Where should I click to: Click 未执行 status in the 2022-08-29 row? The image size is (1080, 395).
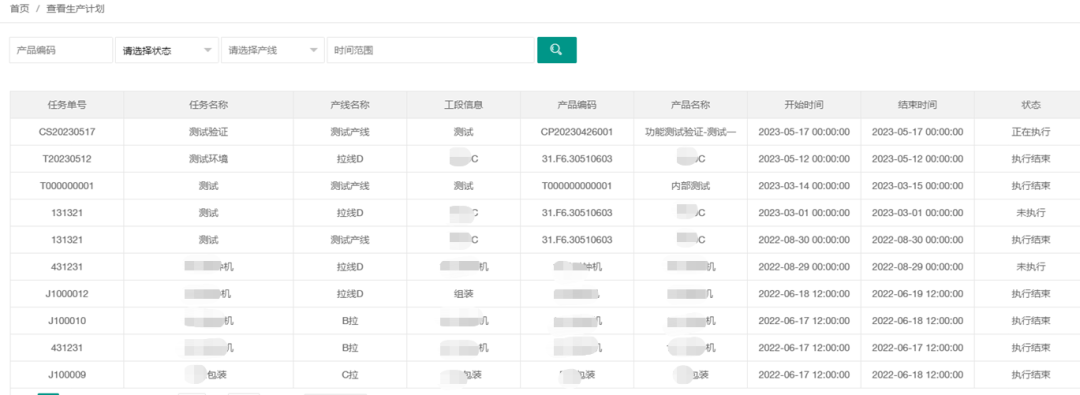click(1031, 267)
